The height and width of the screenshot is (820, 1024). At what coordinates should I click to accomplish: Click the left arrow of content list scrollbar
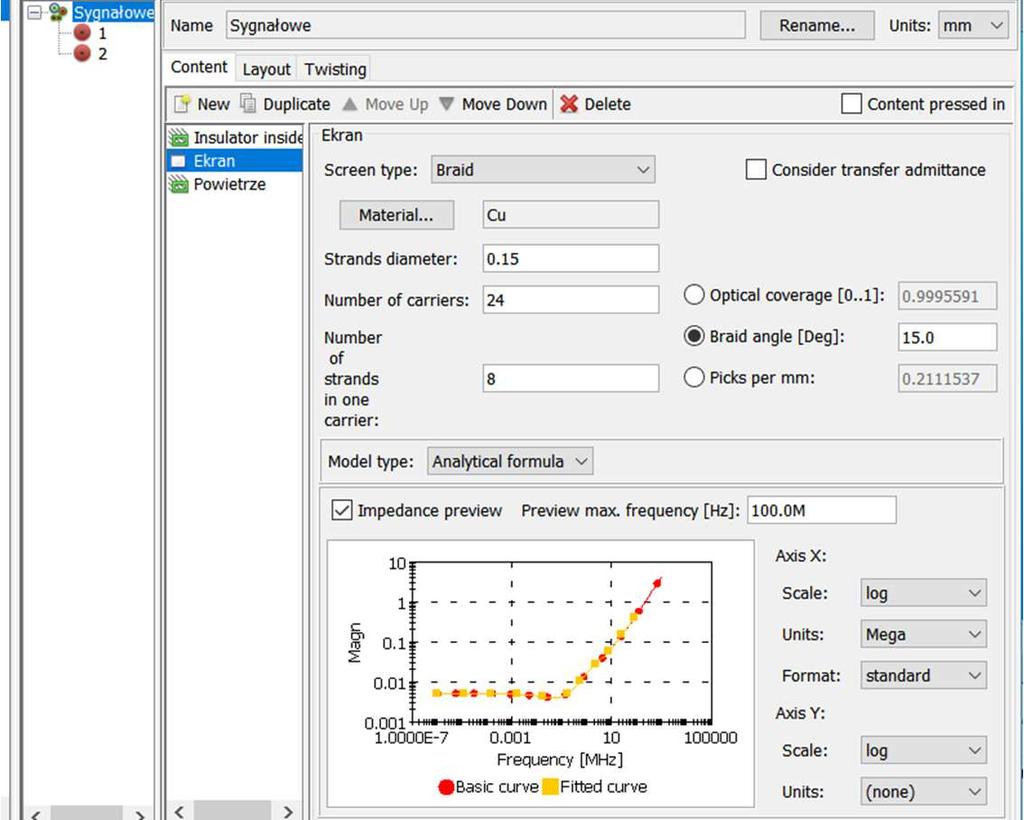pyautogui.click(x=180, y=812)
